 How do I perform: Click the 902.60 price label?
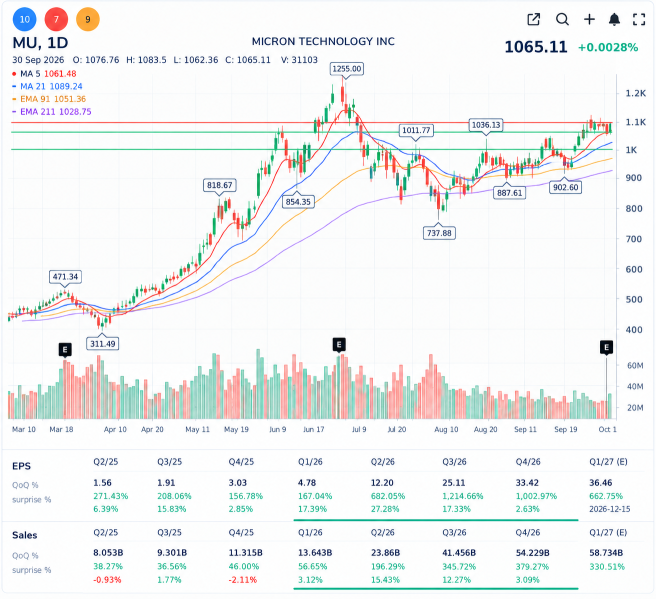(565, 187)
